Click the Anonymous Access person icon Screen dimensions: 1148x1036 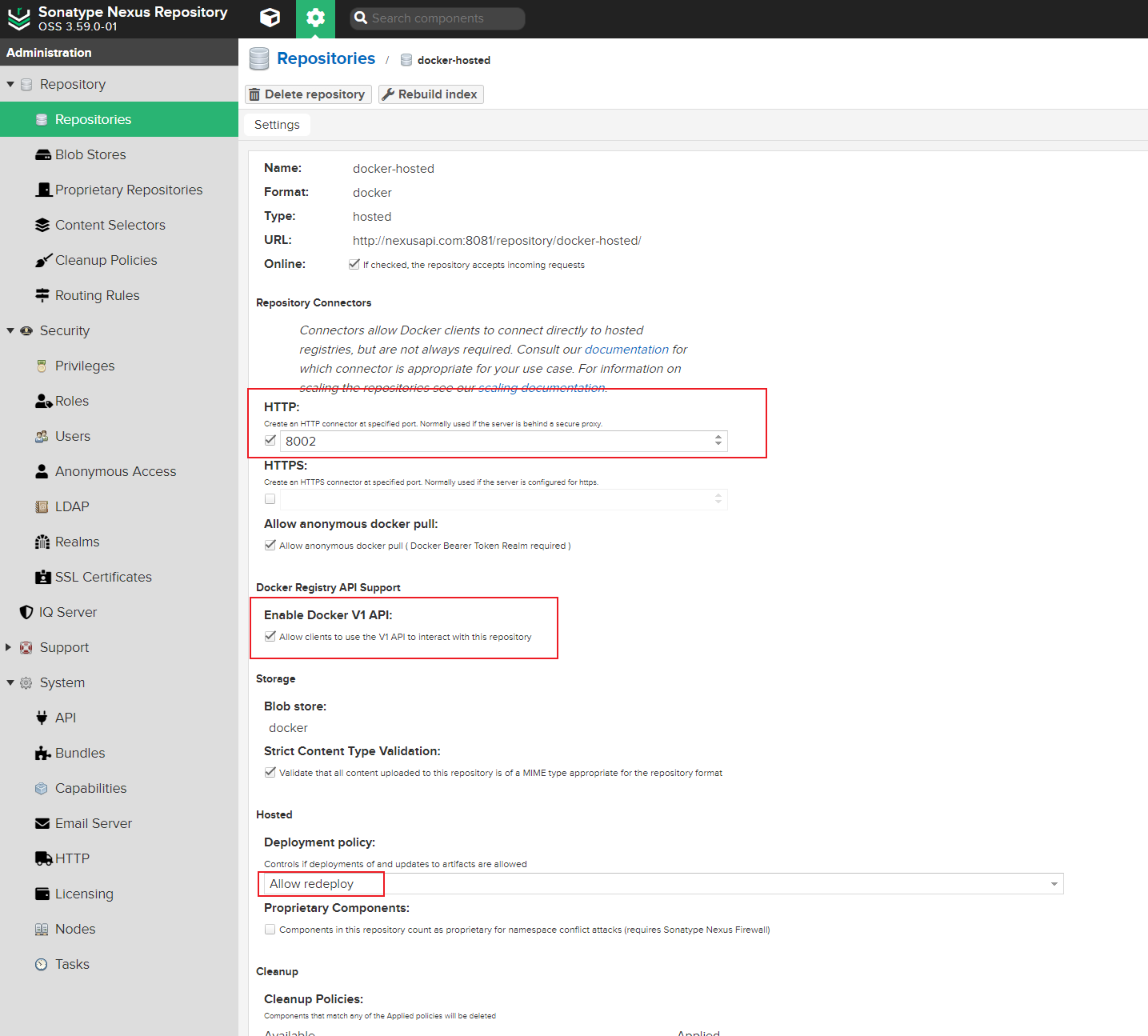point(42,471)
